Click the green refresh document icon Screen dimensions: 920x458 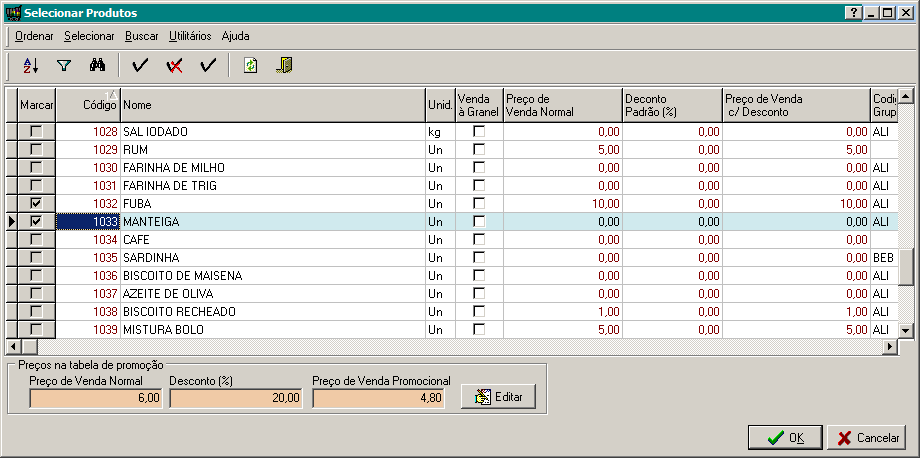coord(251,66)
